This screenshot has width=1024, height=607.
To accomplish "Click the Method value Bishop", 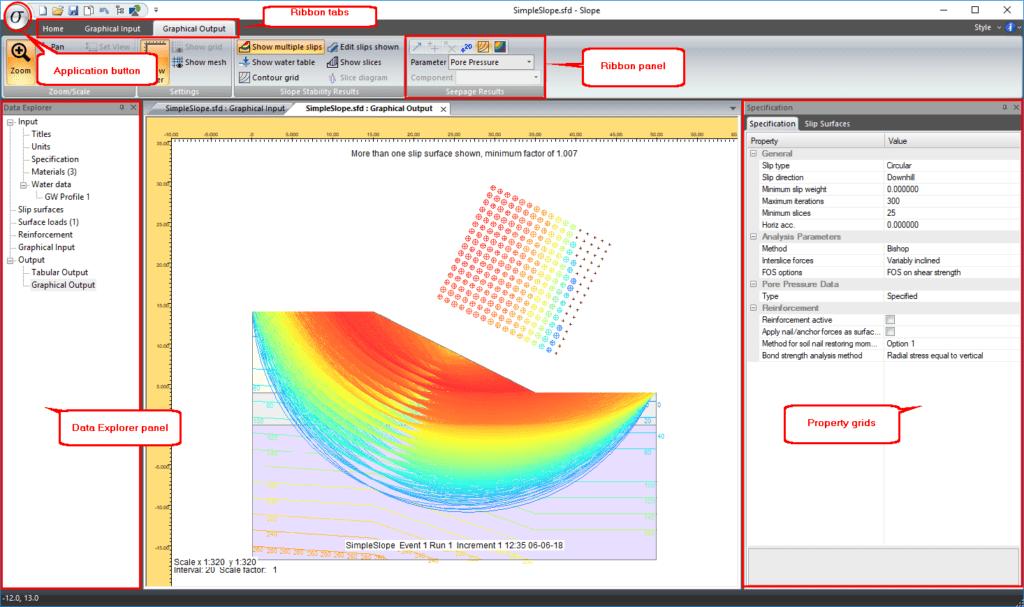I will [897, 248].
